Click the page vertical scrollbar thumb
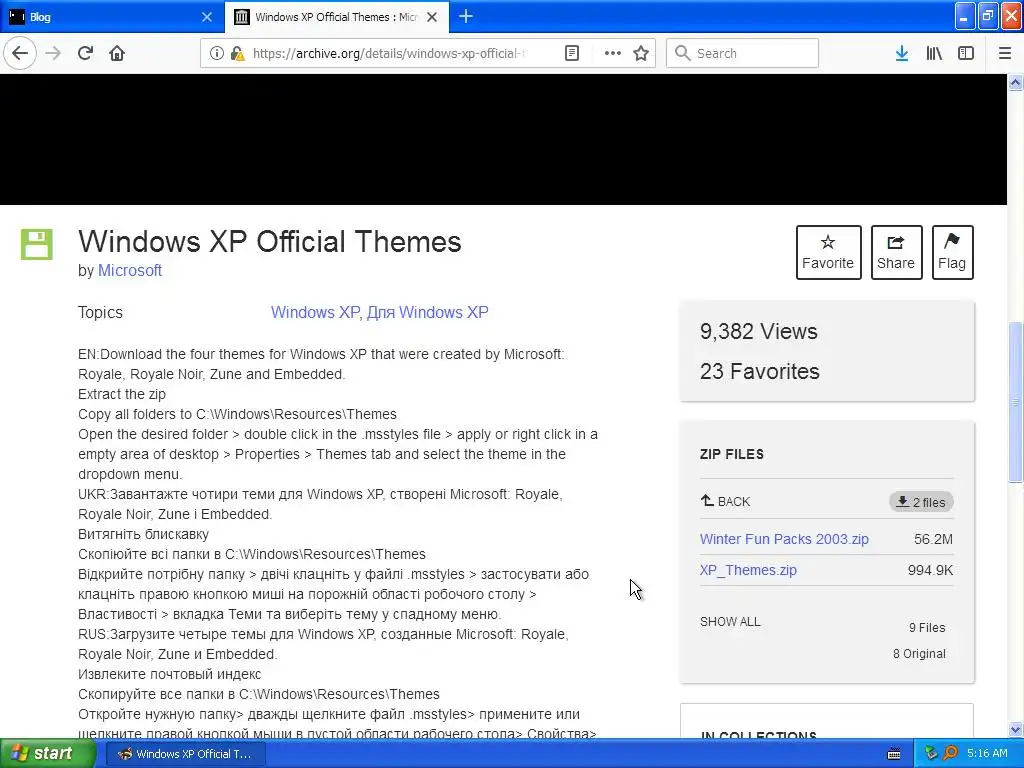This screenshot has height=768, width=1024. pos(1016,402)
